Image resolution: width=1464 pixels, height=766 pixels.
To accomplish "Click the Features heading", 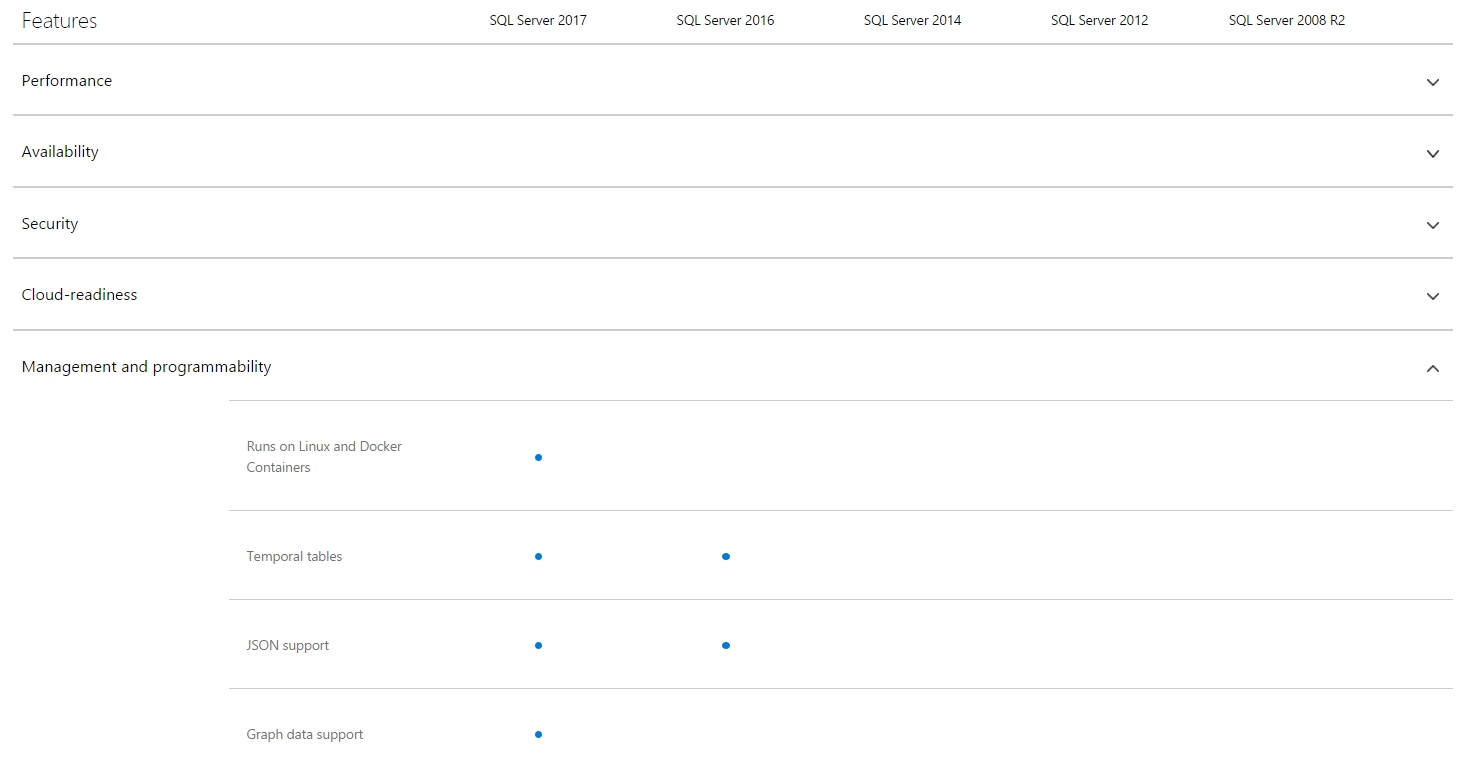I will 59,20.
